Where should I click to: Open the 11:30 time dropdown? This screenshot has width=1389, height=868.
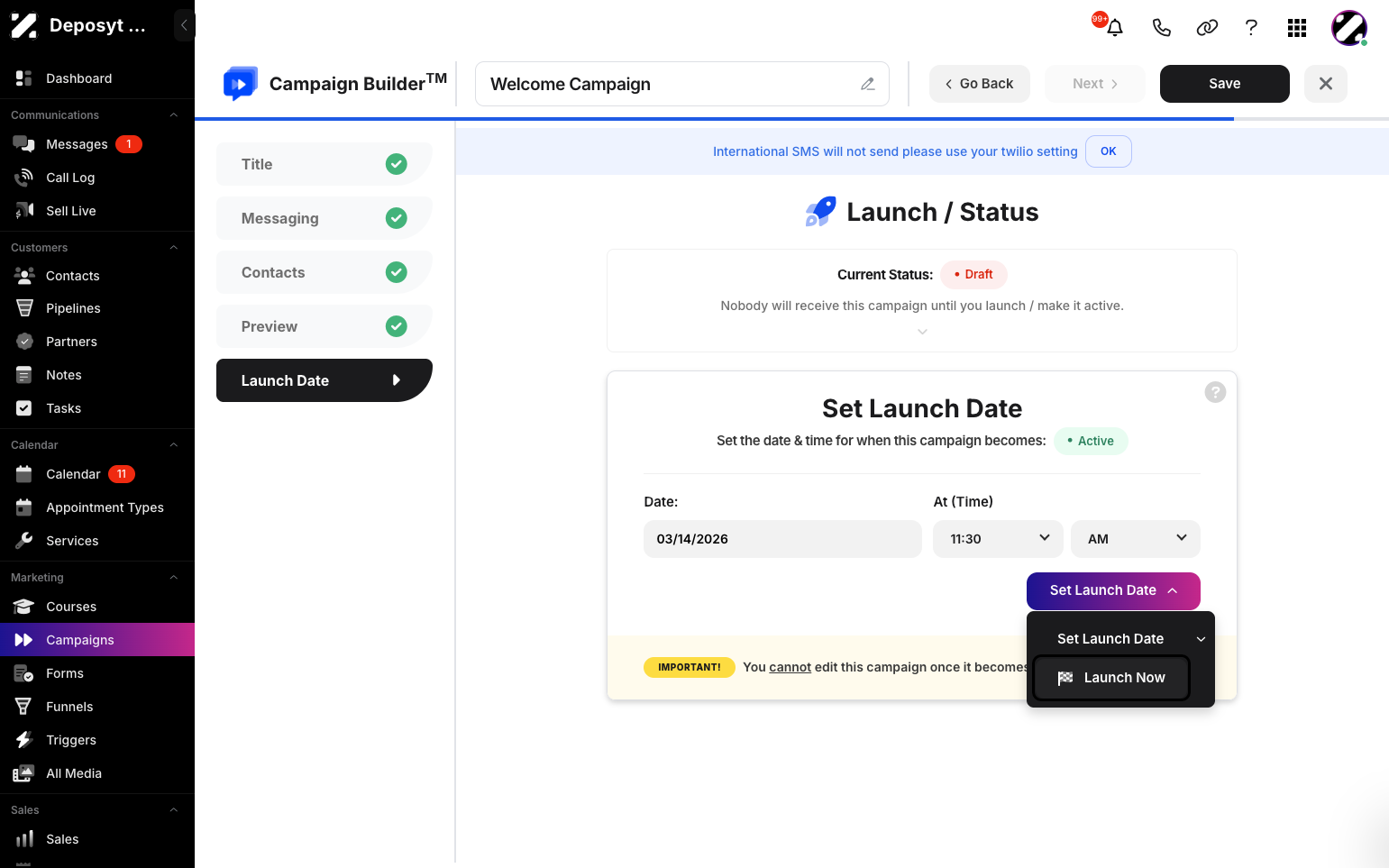pyautogui.click(x=998, y=539)
